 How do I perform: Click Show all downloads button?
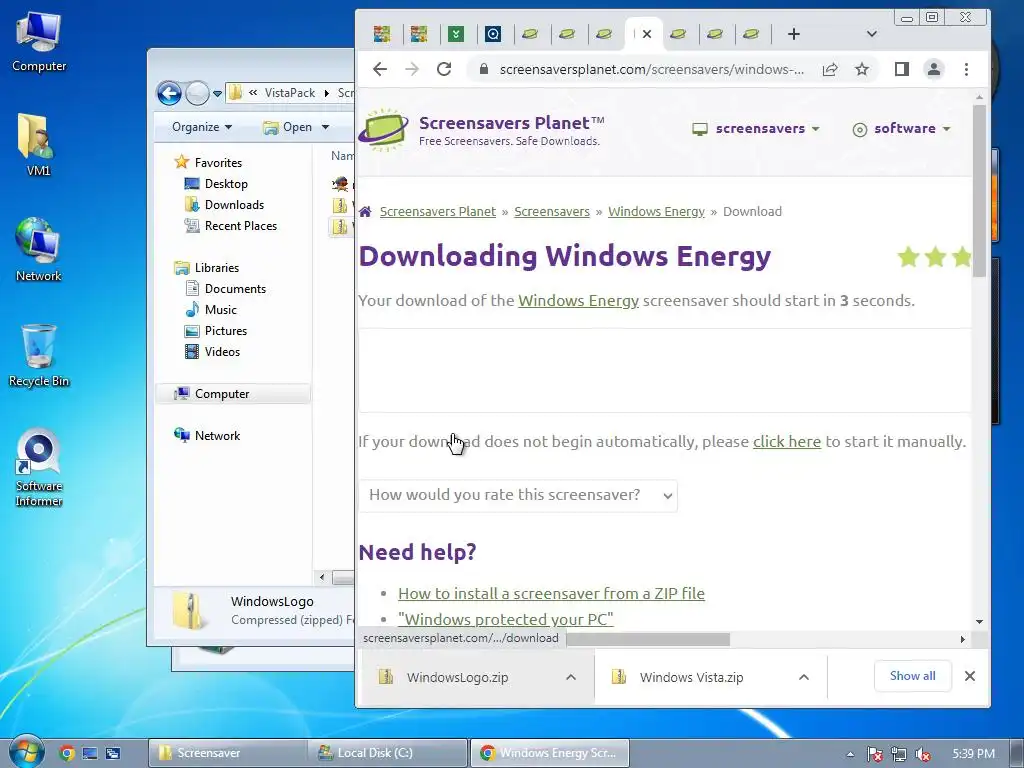912,676
